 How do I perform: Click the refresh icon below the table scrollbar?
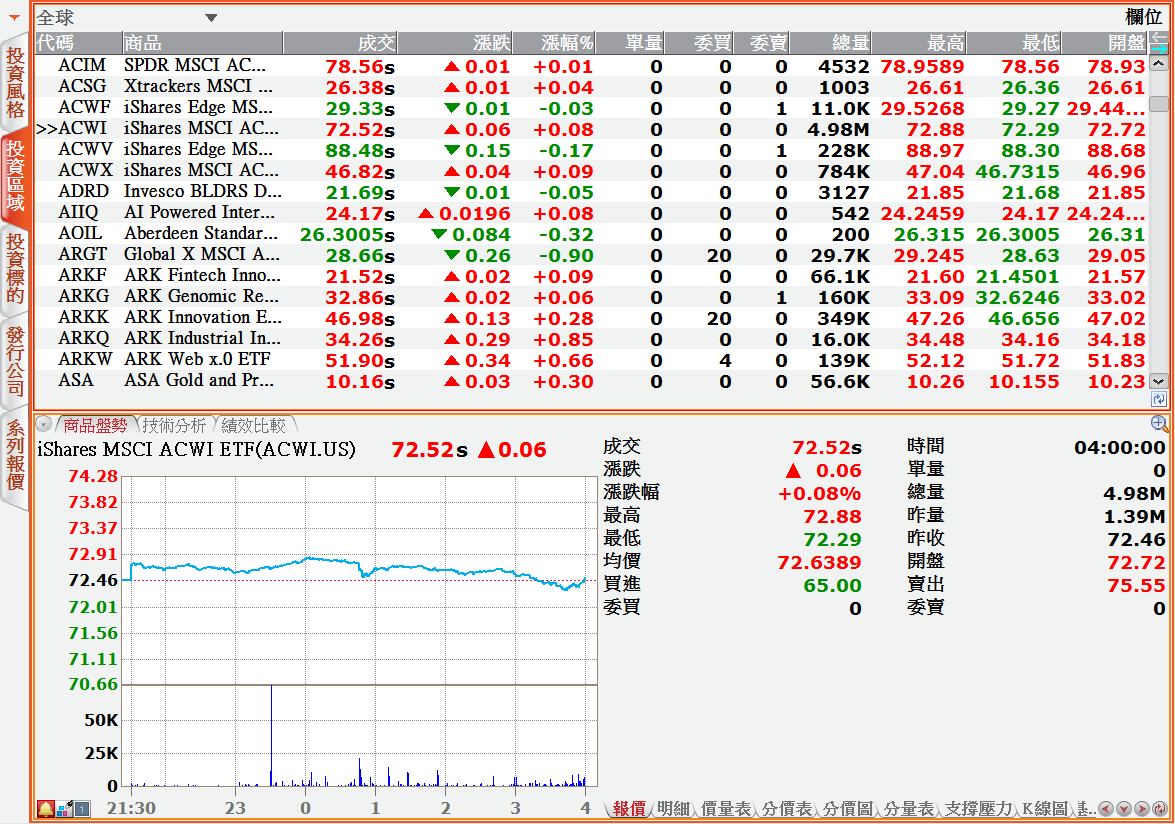coord(1159,399)
